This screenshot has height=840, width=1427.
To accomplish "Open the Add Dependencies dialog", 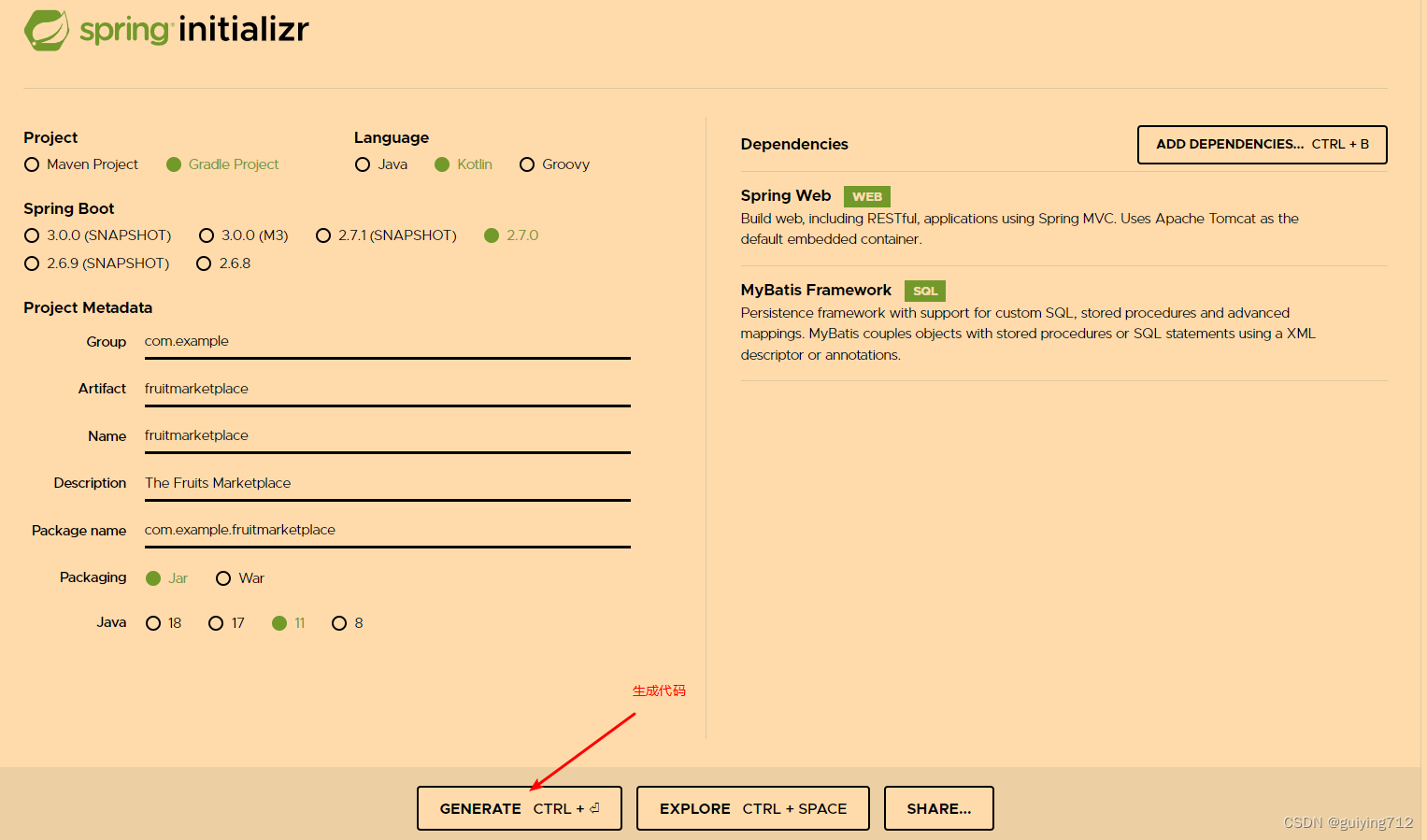I will pos(1262,145).
